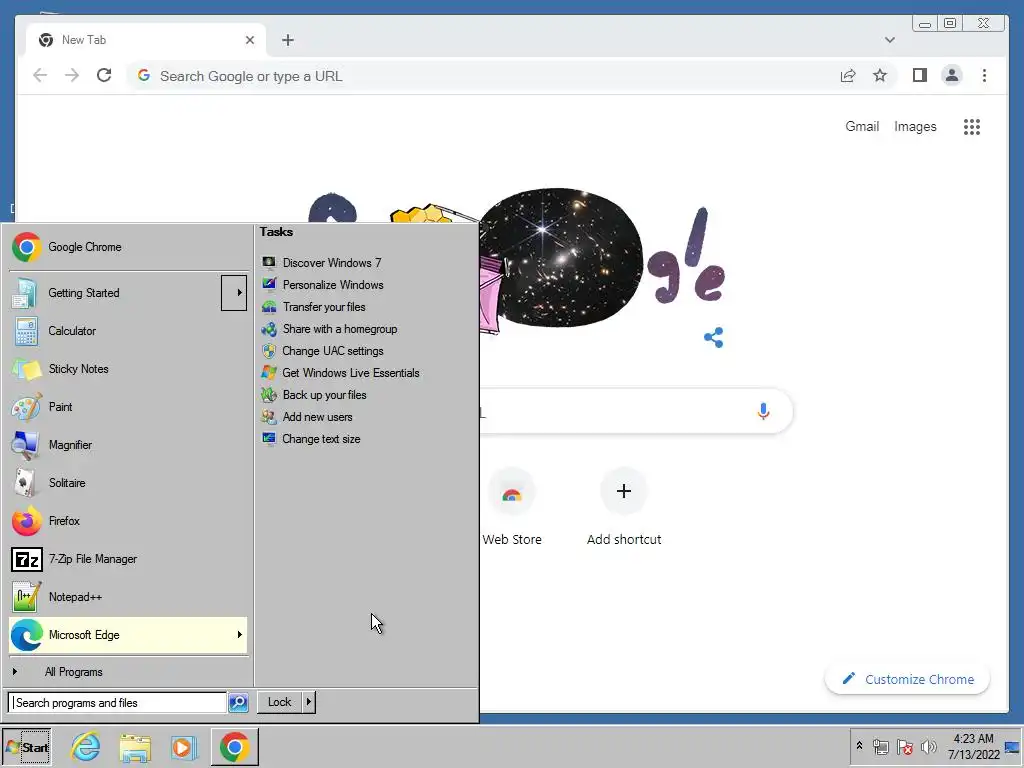The image size is (1024, 768).
Task: Select the New Tab tab
Action: coord(145,40)
